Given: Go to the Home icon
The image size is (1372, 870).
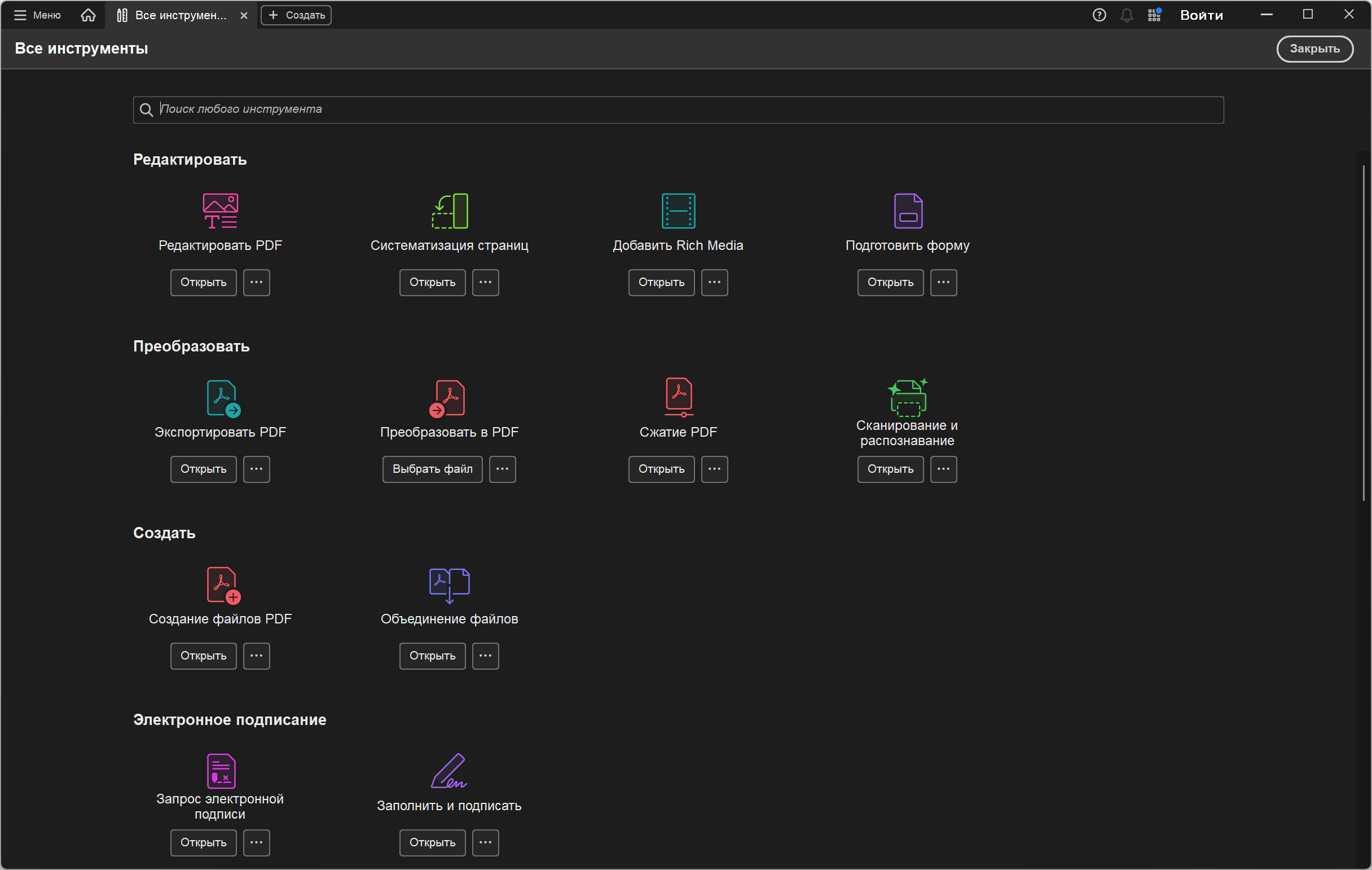Looking at the screenshot, I should 89,15.
